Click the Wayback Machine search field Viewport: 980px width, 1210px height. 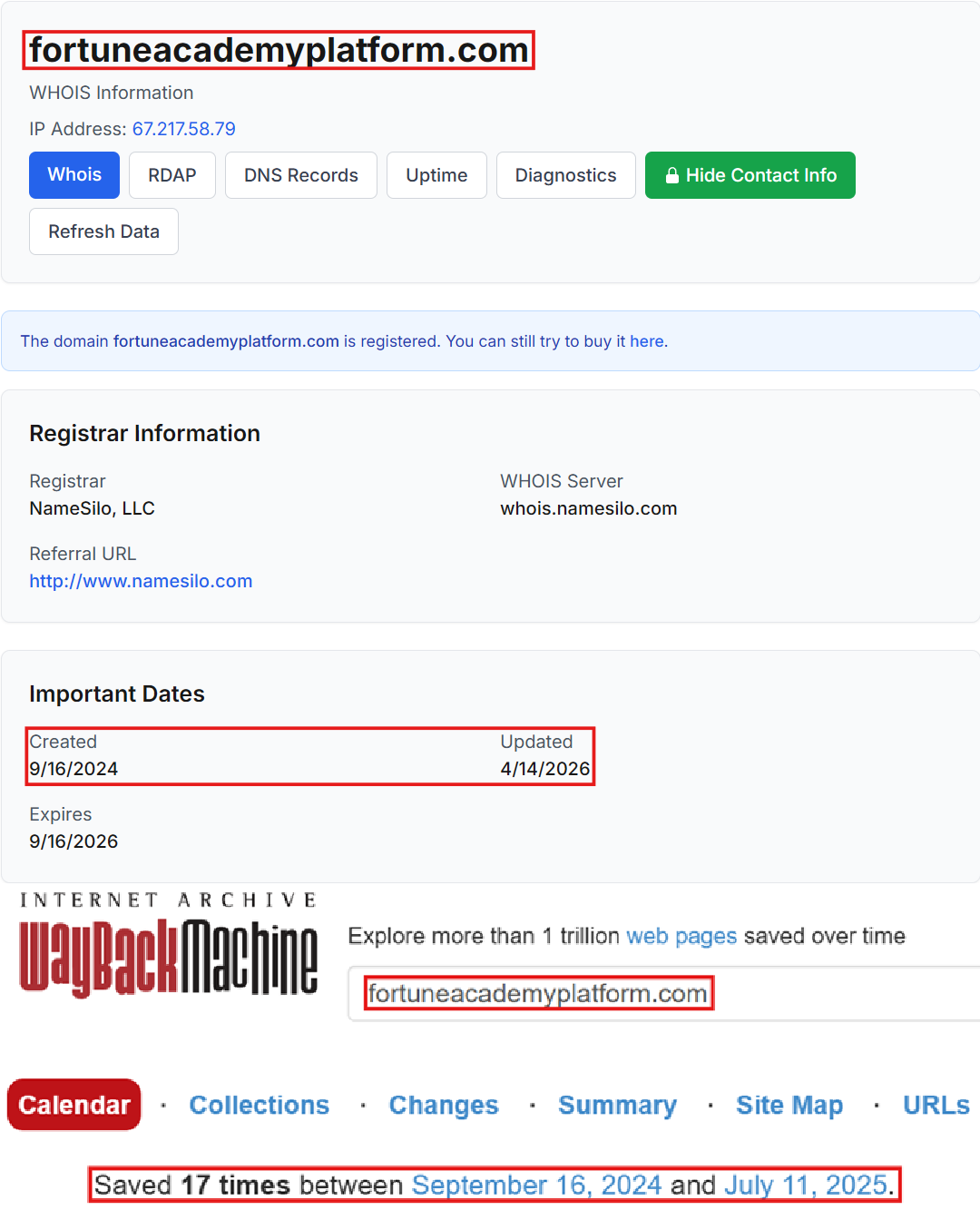[539, 992]
